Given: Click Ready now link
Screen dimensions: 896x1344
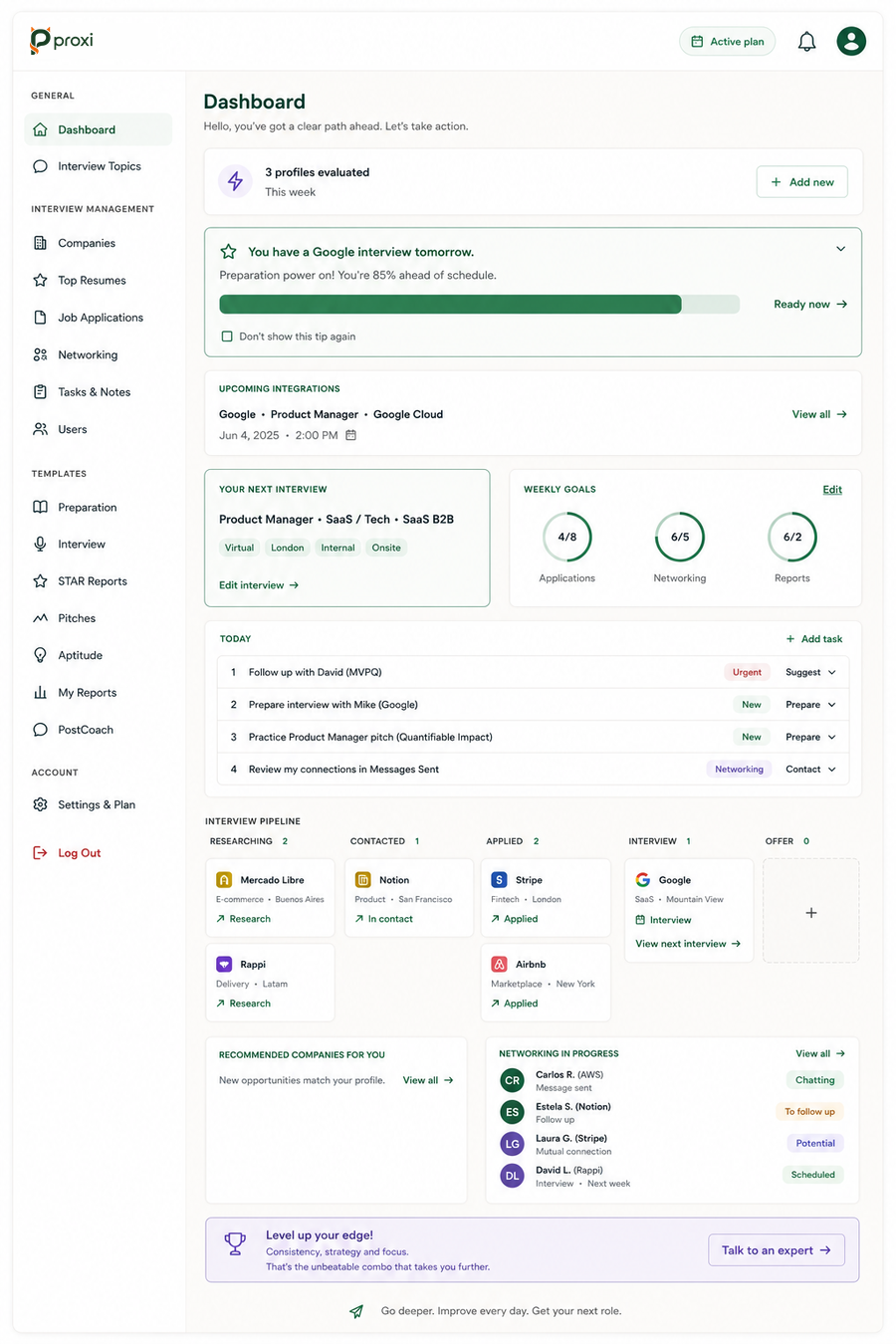Looking at the screenshot, I should point(810,305).
